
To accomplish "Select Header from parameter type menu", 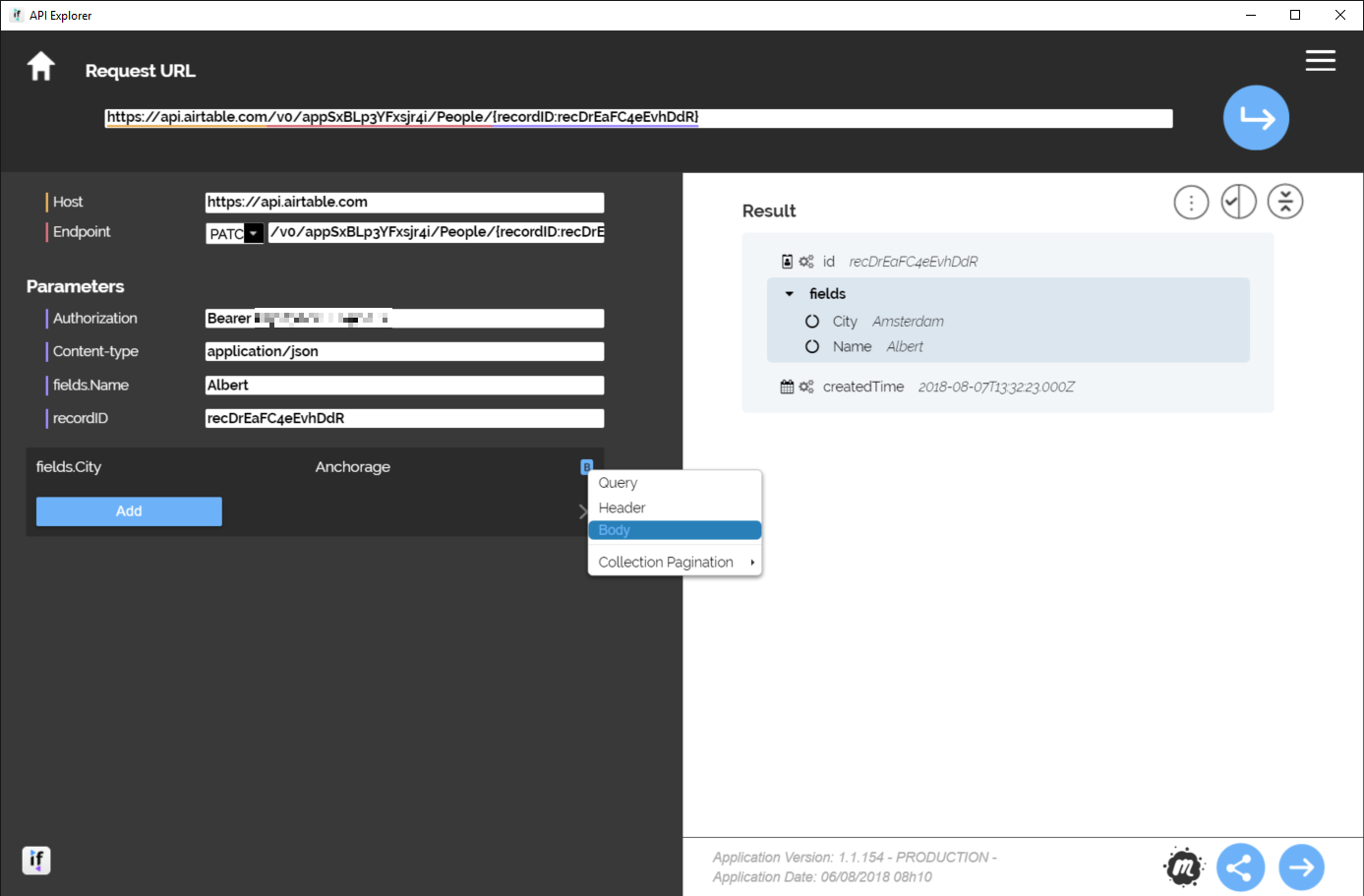I will pyautogui.click(x=675, y=508).
